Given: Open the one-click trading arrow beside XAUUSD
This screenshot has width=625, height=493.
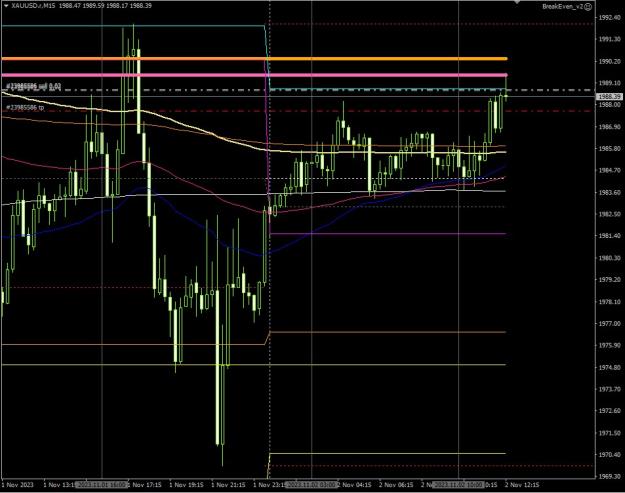Looking at the screenshot, I should click(x=6, y=6).
